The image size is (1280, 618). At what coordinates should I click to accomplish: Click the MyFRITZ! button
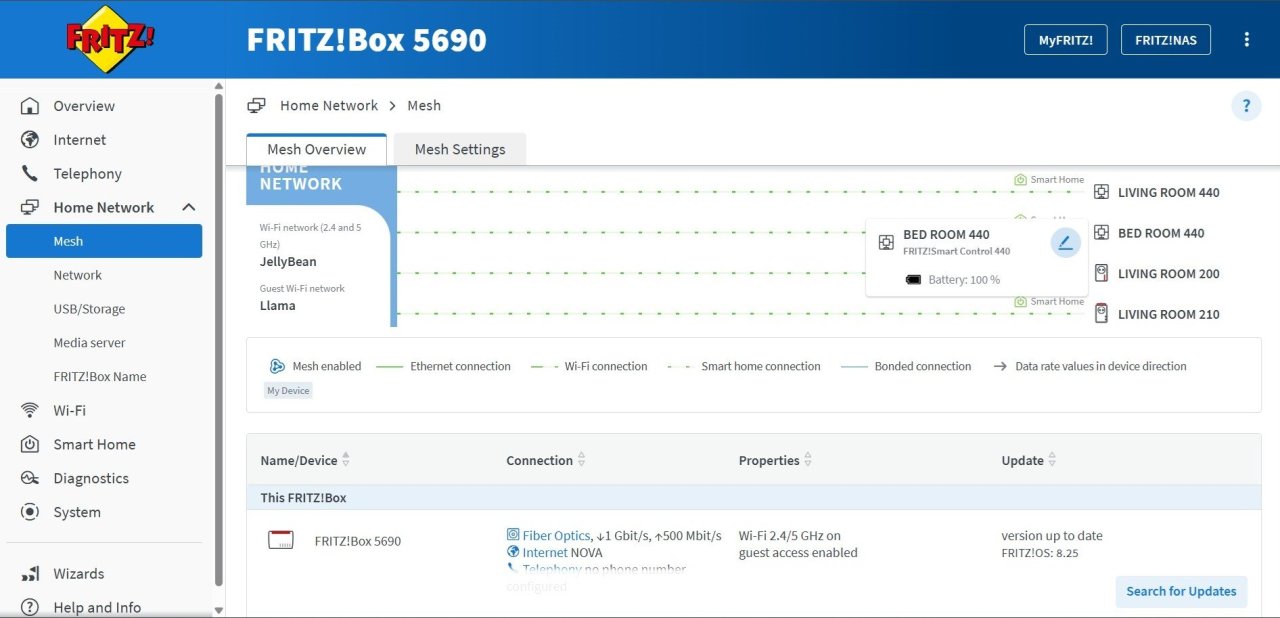(1065, 40)
